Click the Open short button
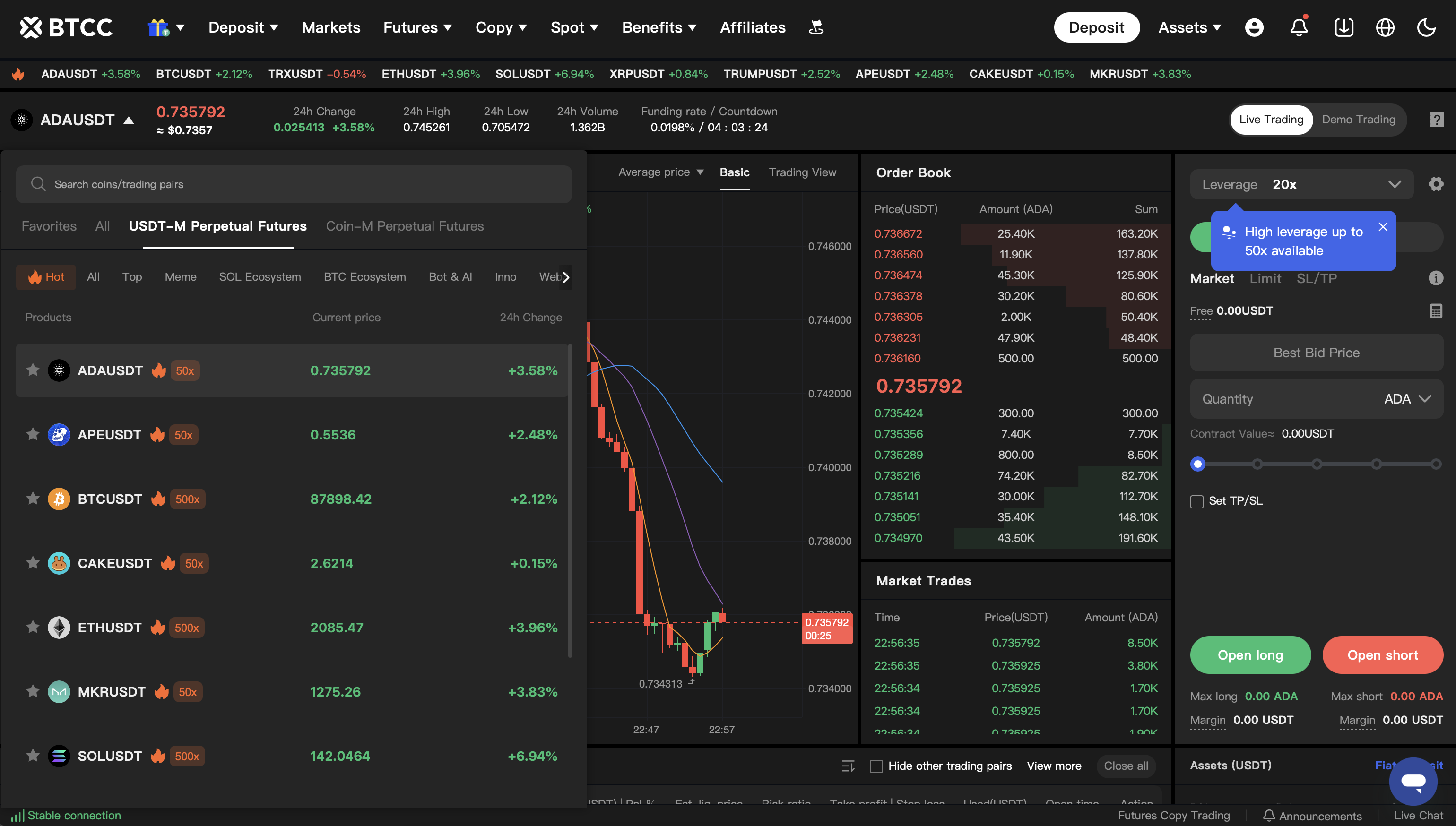Viewport: 1456px width, 826px height. click(x=1383, y=654)
